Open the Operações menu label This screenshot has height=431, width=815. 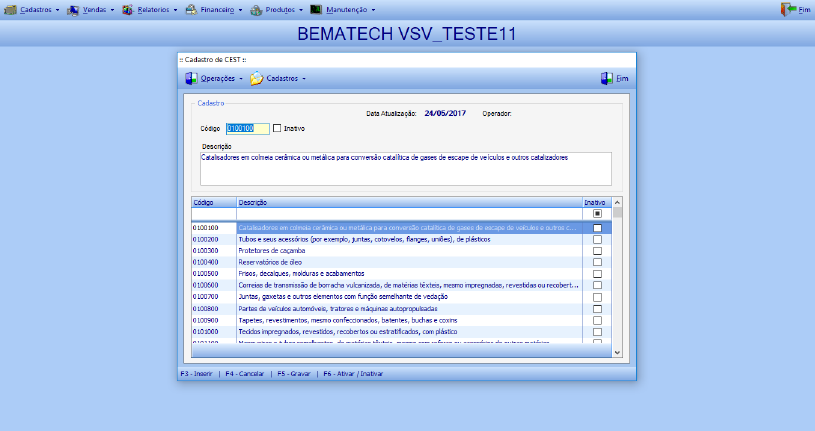[x=218, y=79]
